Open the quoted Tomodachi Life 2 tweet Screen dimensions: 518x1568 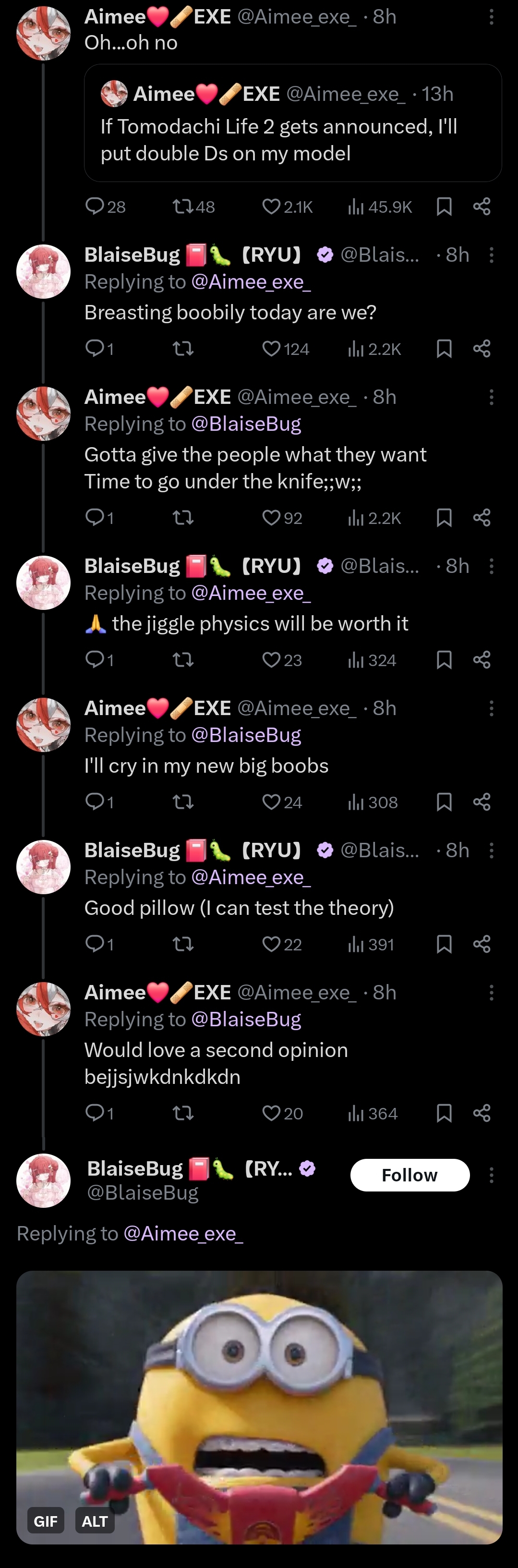293,123
